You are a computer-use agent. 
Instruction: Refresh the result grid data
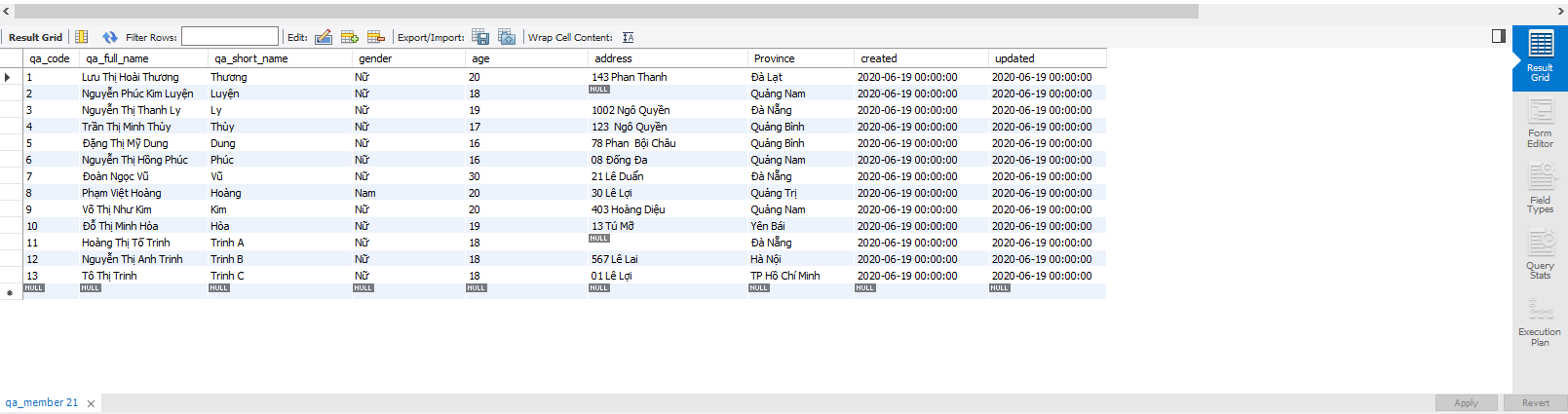pyautogui.click(x=110, y=37)
